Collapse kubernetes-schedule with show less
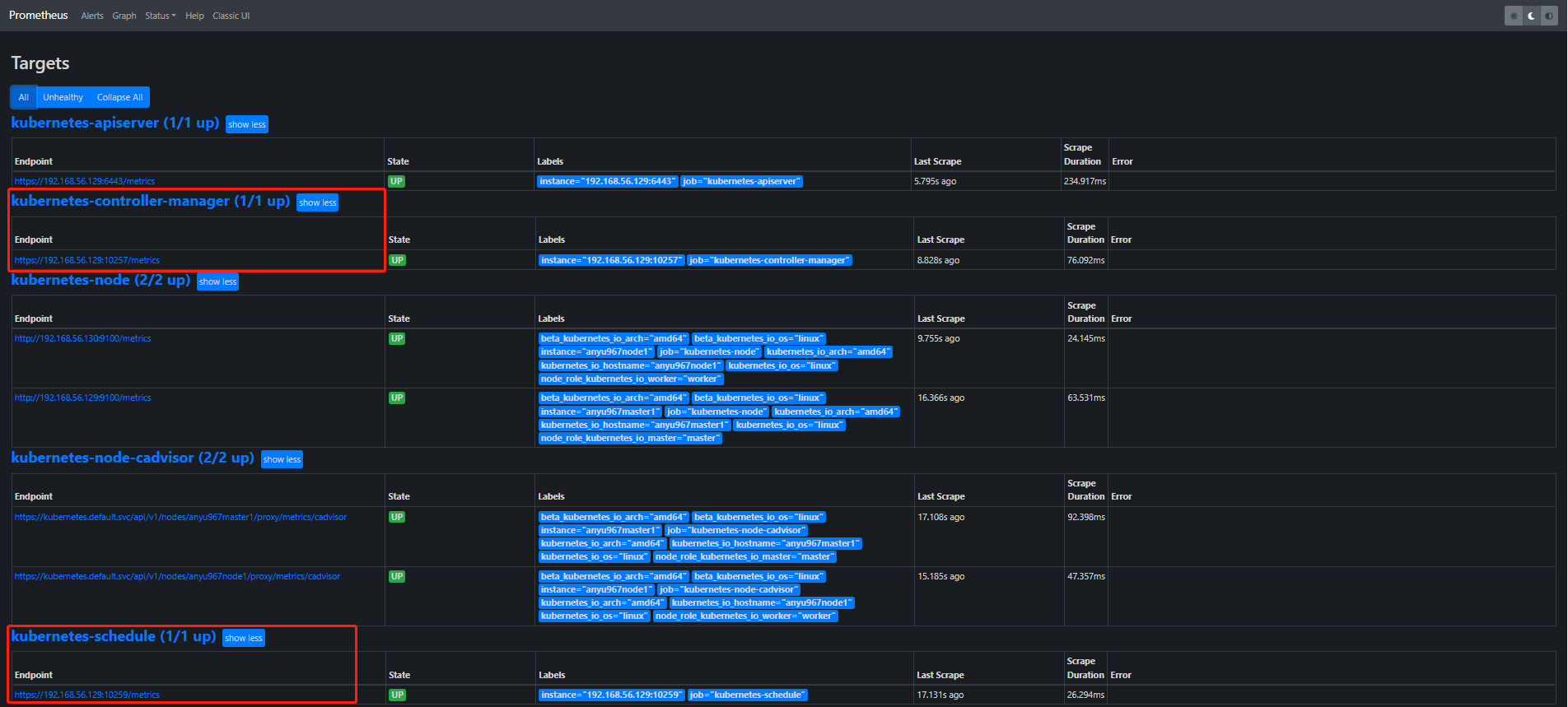The width and height of the screenshot is (1568, 707). click(x=244, y=638)
